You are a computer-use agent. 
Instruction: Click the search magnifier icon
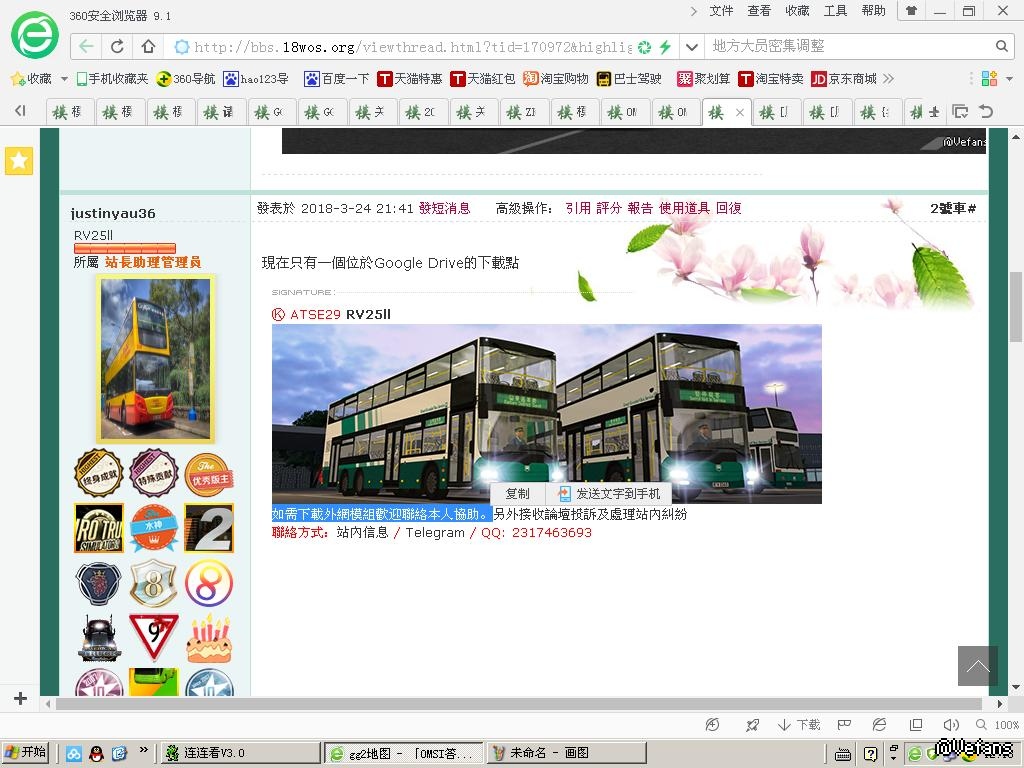1001,46
